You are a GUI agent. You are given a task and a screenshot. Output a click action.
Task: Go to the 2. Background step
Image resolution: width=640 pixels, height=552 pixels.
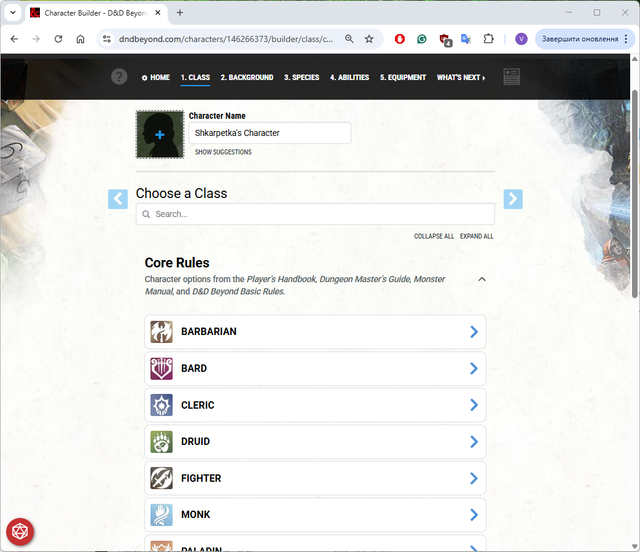[x=246, y=78]
